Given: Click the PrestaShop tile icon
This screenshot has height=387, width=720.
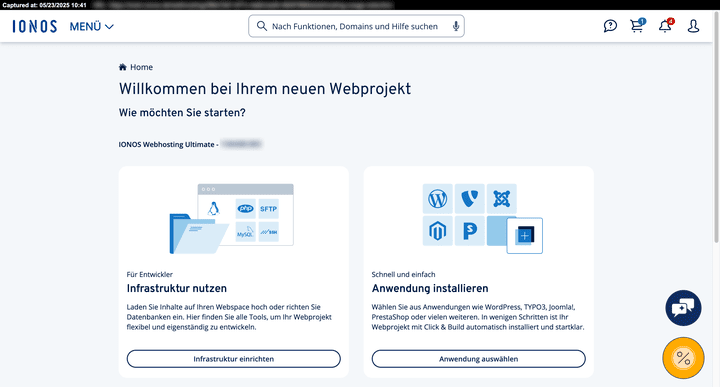Looking at the screenshot, I should click(470, 231).
